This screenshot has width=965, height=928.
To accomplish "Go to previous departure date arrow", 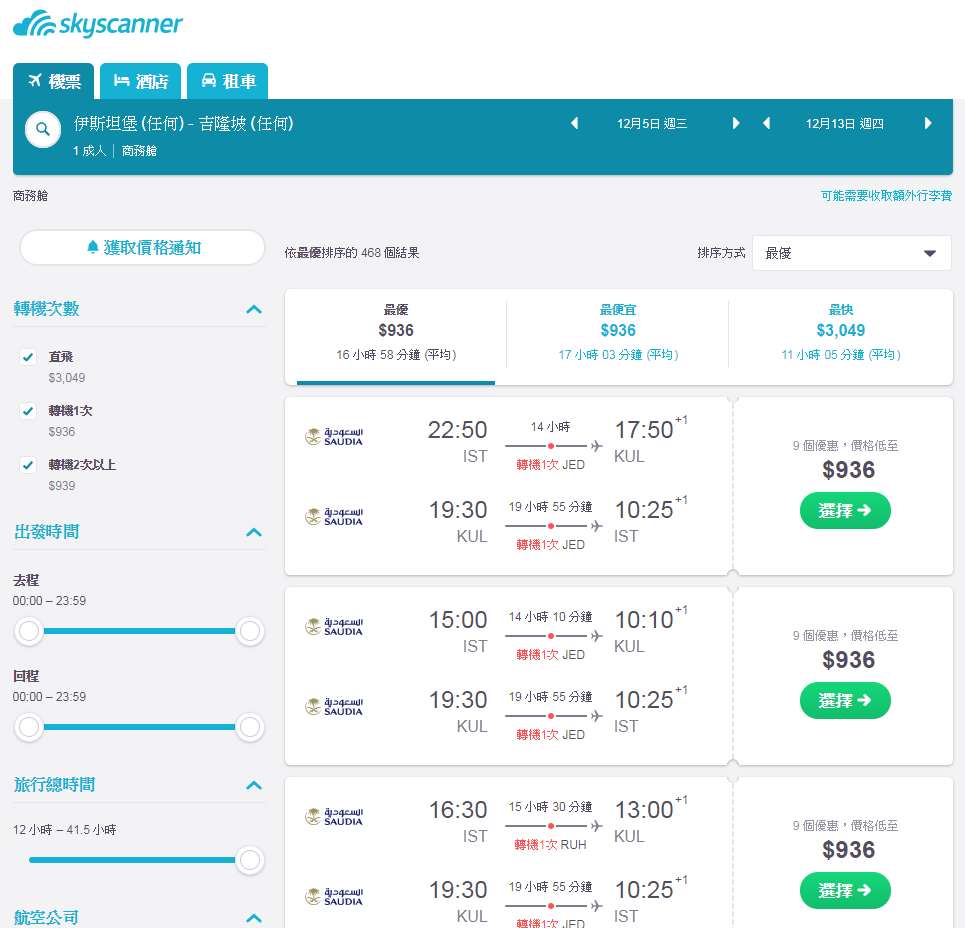I will coord(574,123).
